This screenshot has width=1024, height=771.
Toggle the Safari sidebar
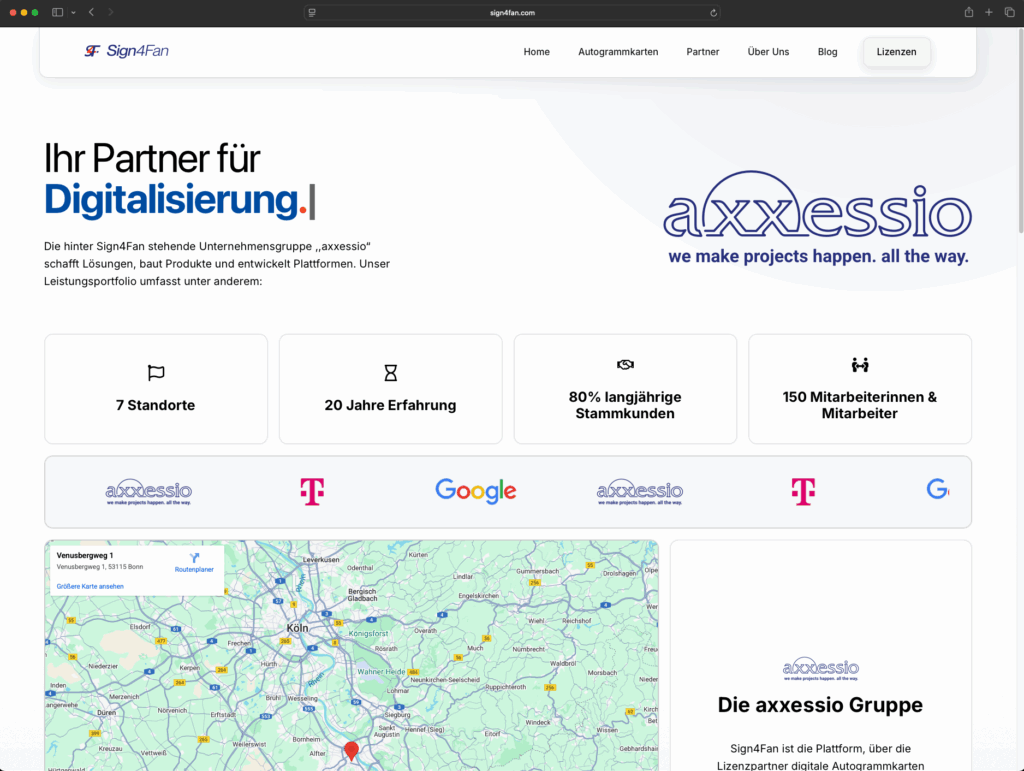[x=57, y=12]
